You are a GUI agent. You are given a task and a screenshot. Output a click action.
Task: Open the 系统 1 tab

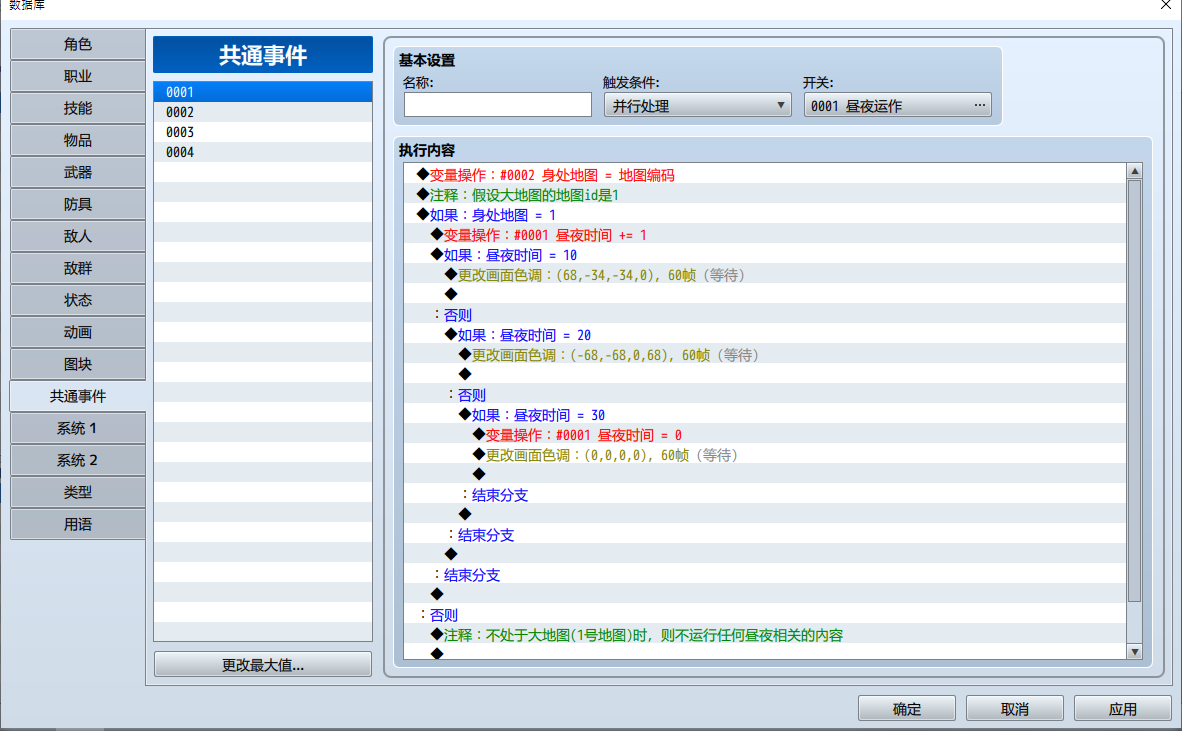78,428
